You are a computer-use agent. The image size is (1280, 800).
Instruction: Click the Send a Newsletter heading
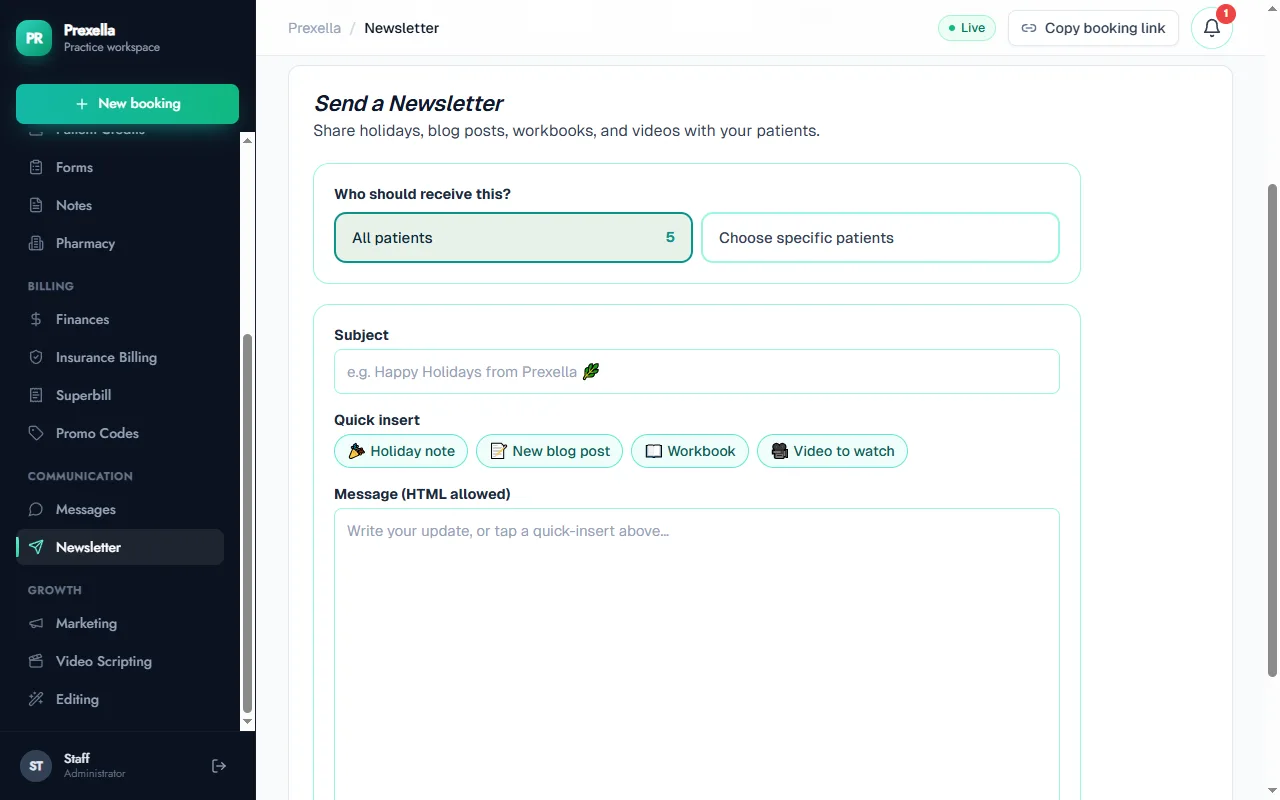tap(408, 103)
